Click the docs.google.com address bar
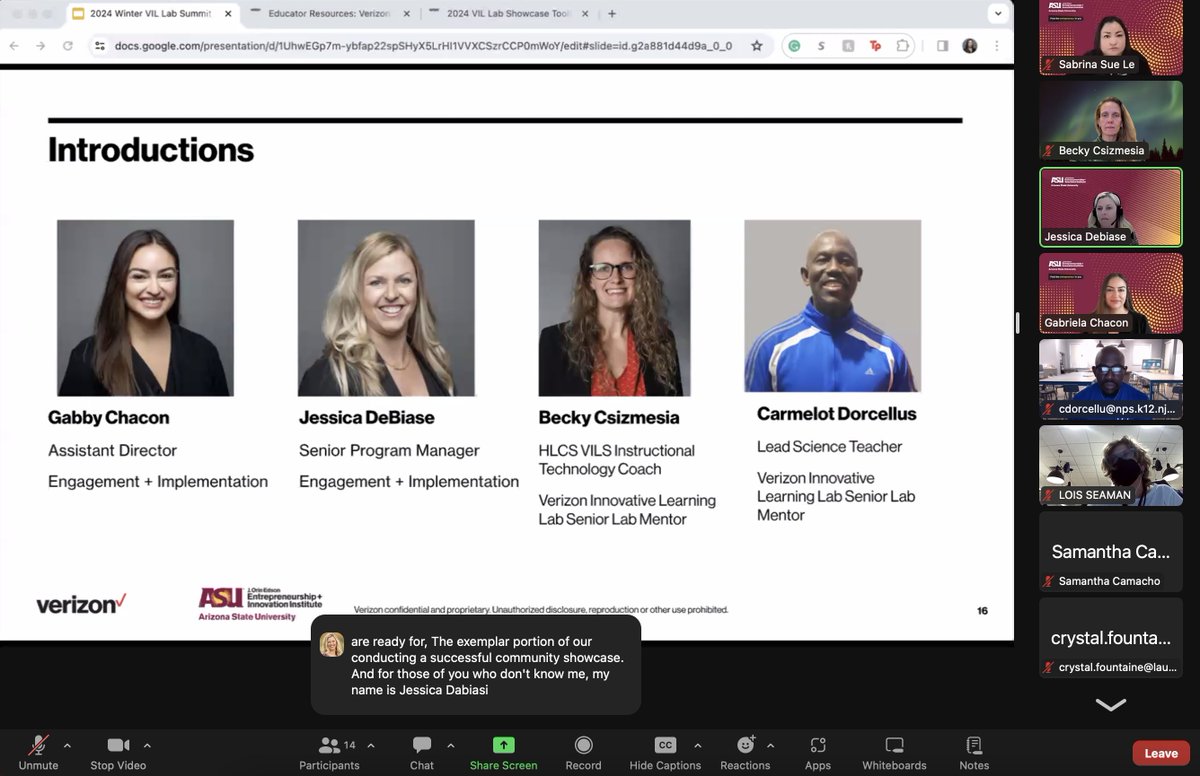Image resolution: width=1200 pixels, height=776 pixels. 430,46
